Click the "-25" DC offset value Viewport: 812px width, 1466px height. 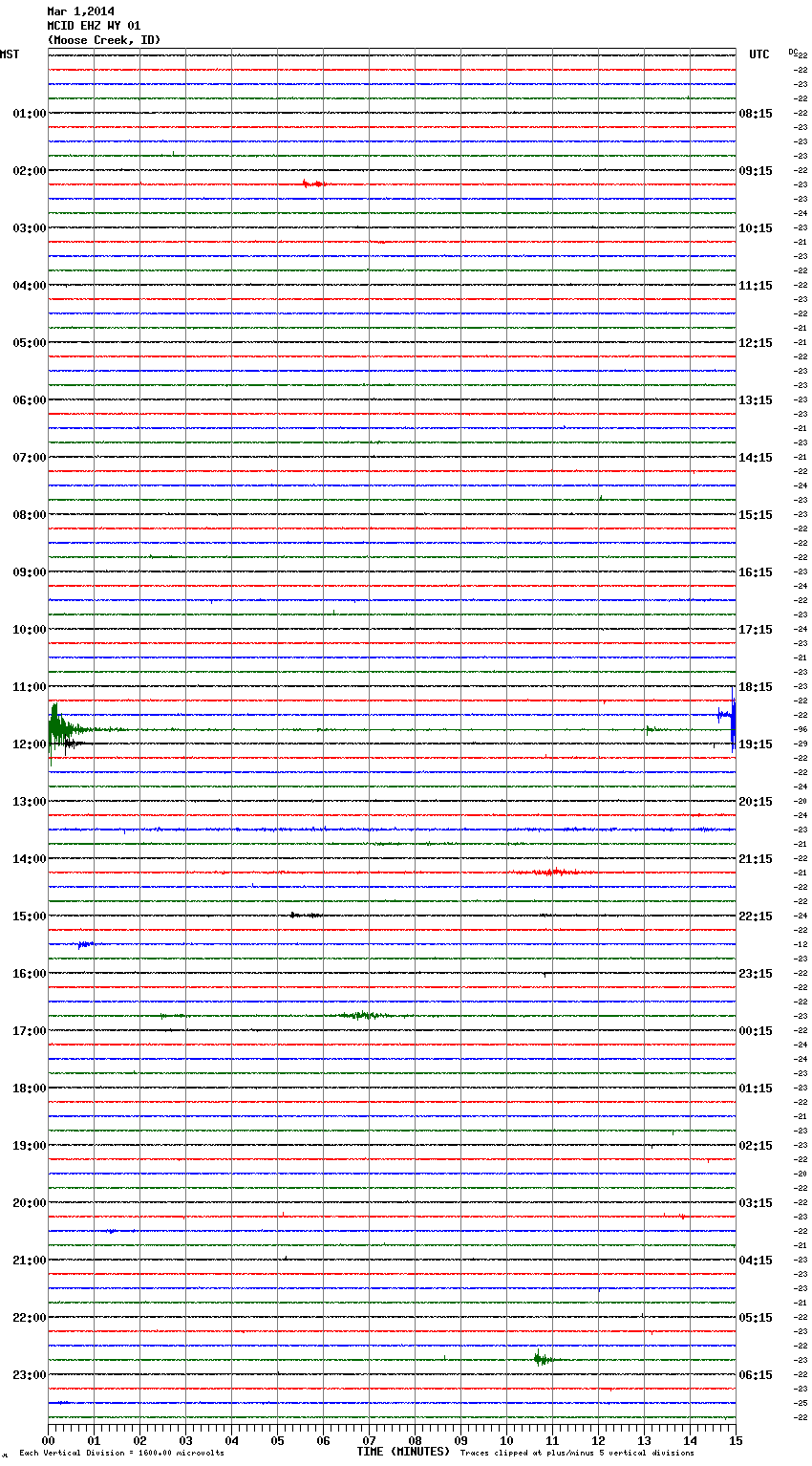801,1403
